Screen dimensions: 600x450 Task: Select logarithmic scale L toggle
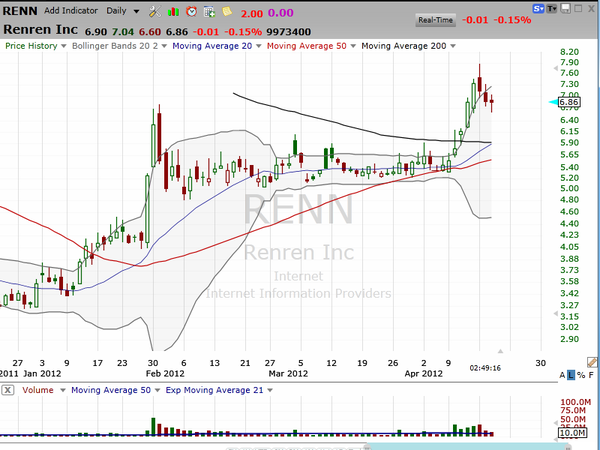click(x=571, y=375)
